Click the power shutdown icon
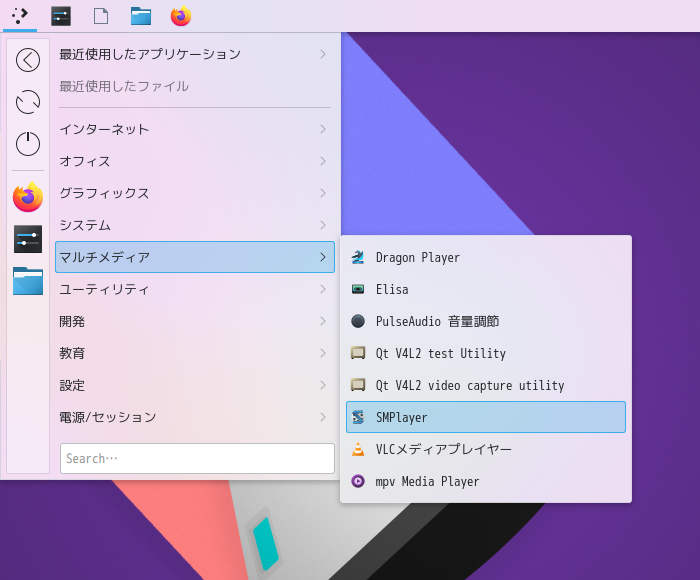Screen dimensions: 700x580 pos(28,144)
